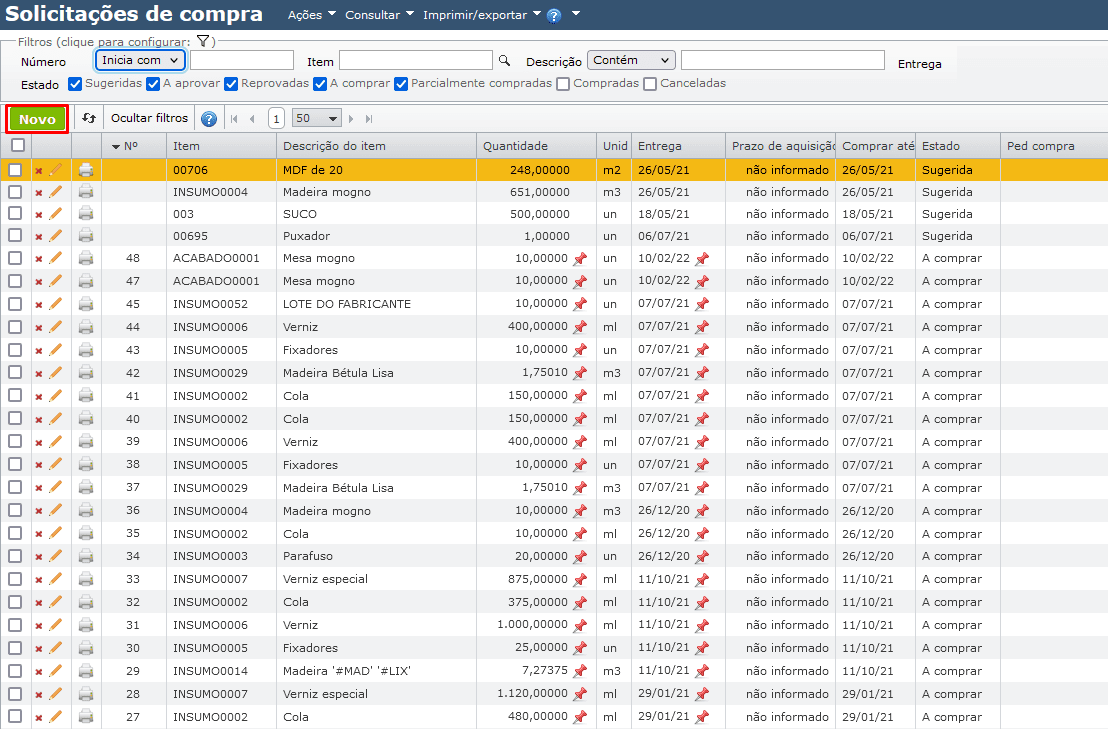Enable the Compradas state checkbox
The image size is (1108, 729).
pos(563,84)
